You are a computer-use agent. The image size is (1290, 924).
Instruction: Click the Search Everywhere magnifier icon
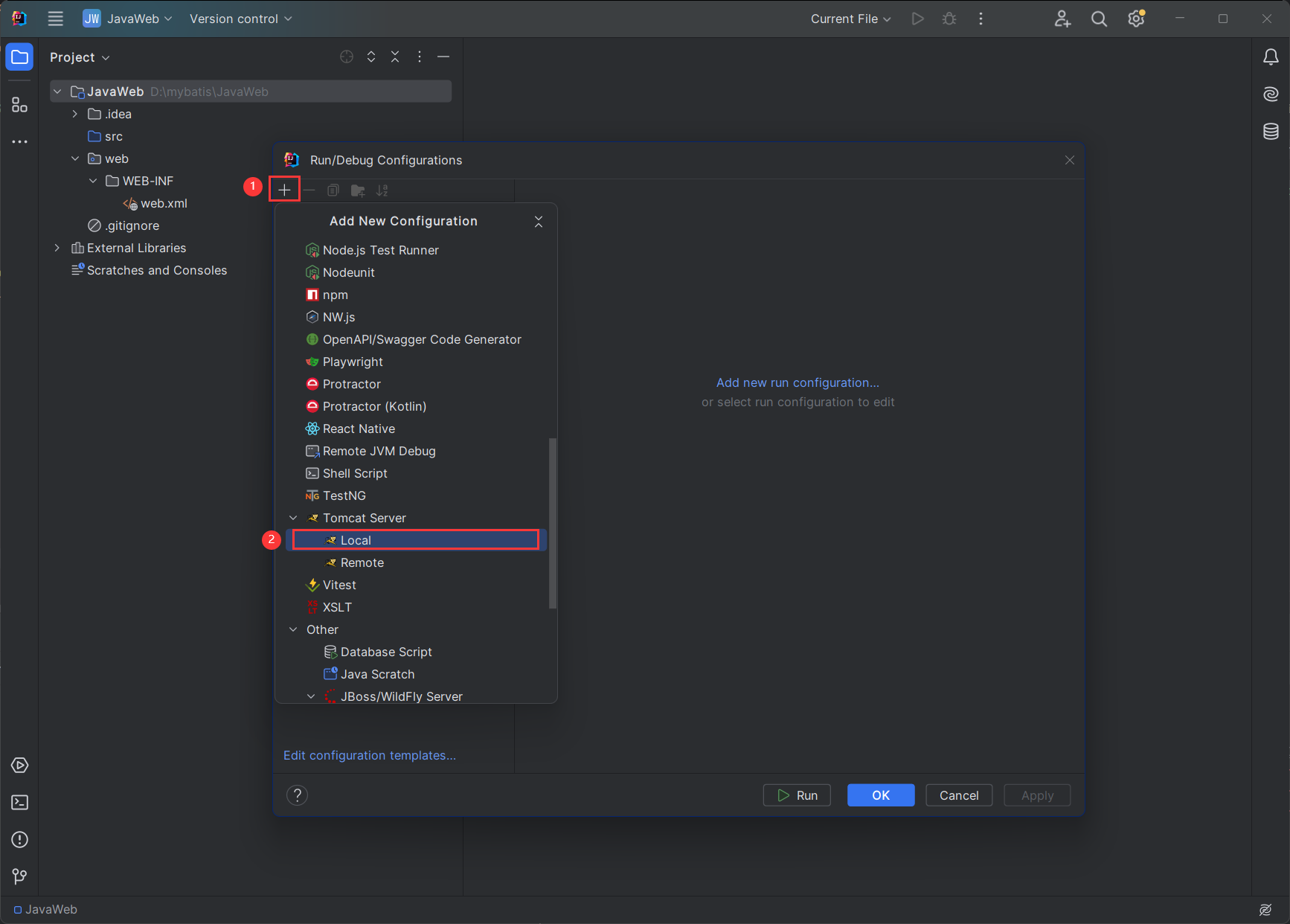[x=1099, y=19]
